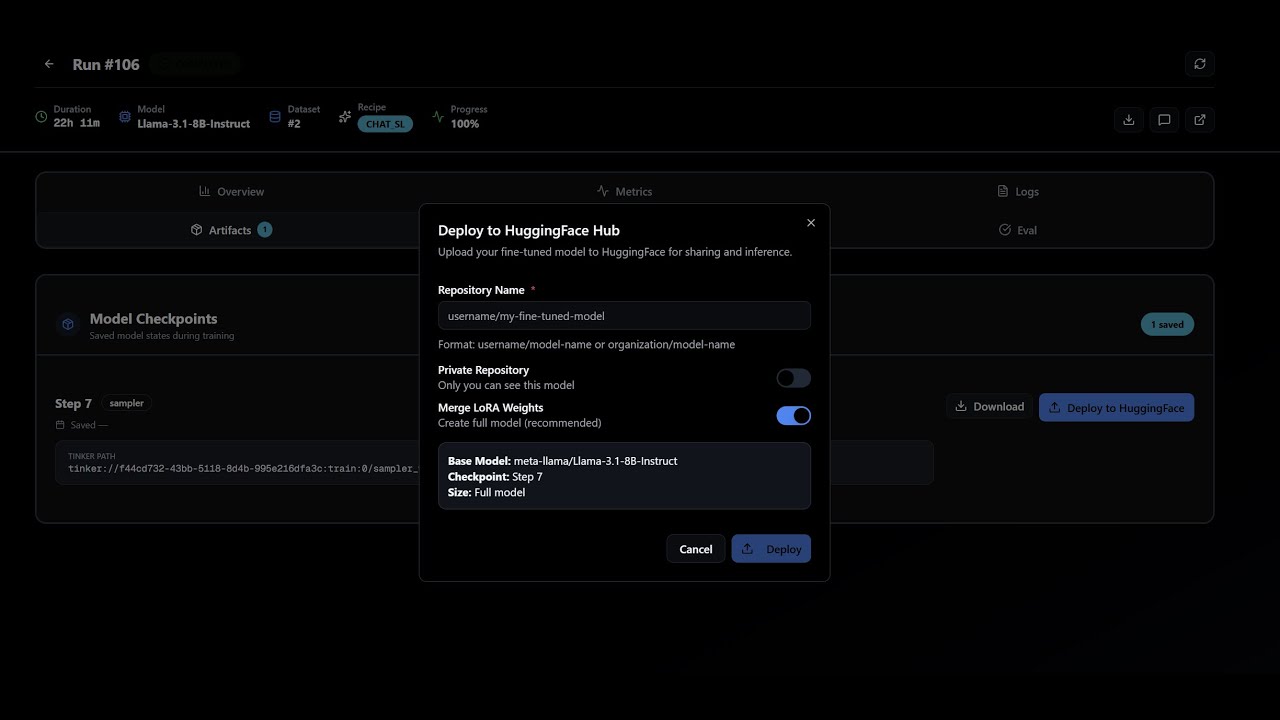Click the calendar icon beside Saved
The image size is (1280, 720).
(x=61, y=425)
